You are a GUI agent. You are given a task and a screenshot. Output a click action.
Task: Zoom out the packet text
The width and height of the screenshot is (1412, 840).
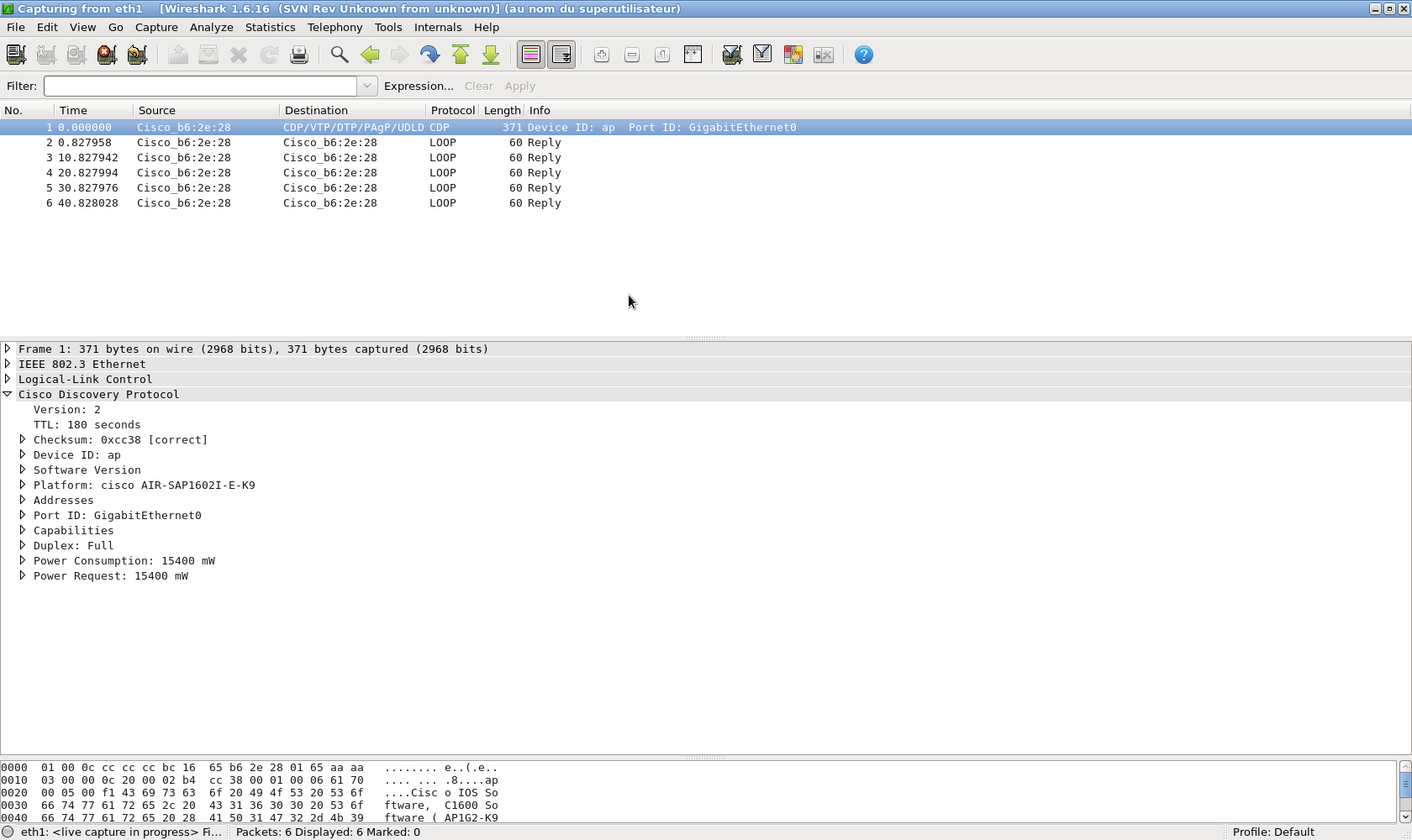click(x=632, y=55)
